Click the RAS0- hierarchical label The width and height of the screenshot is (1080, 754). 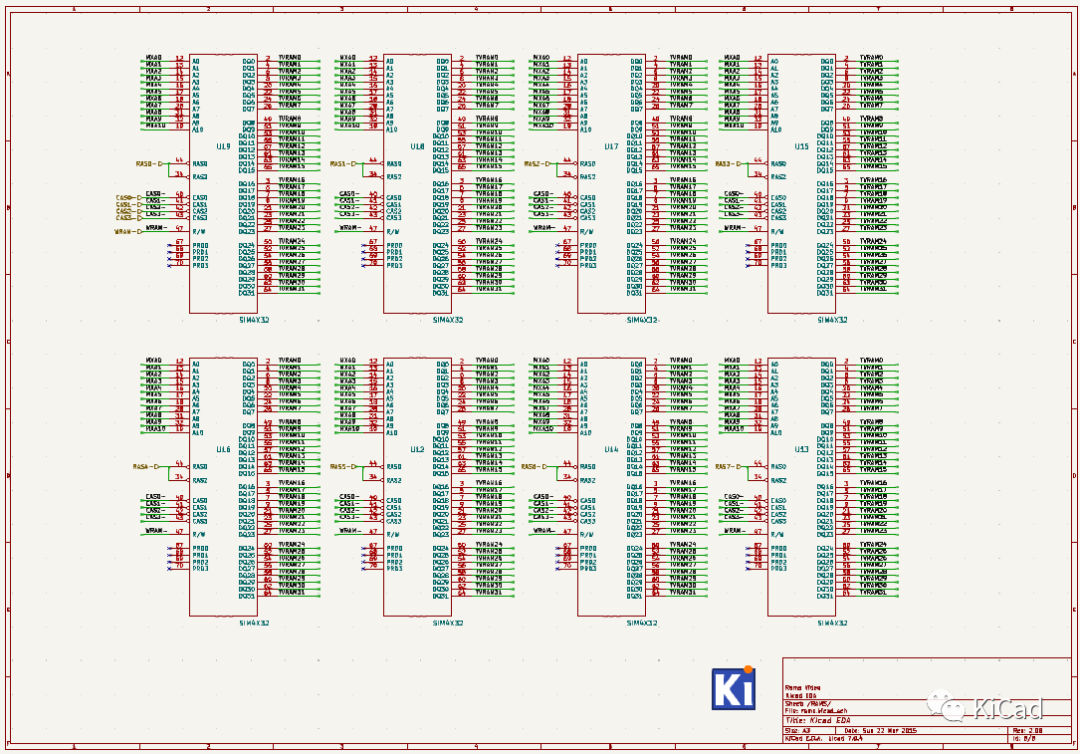point(149,164)
